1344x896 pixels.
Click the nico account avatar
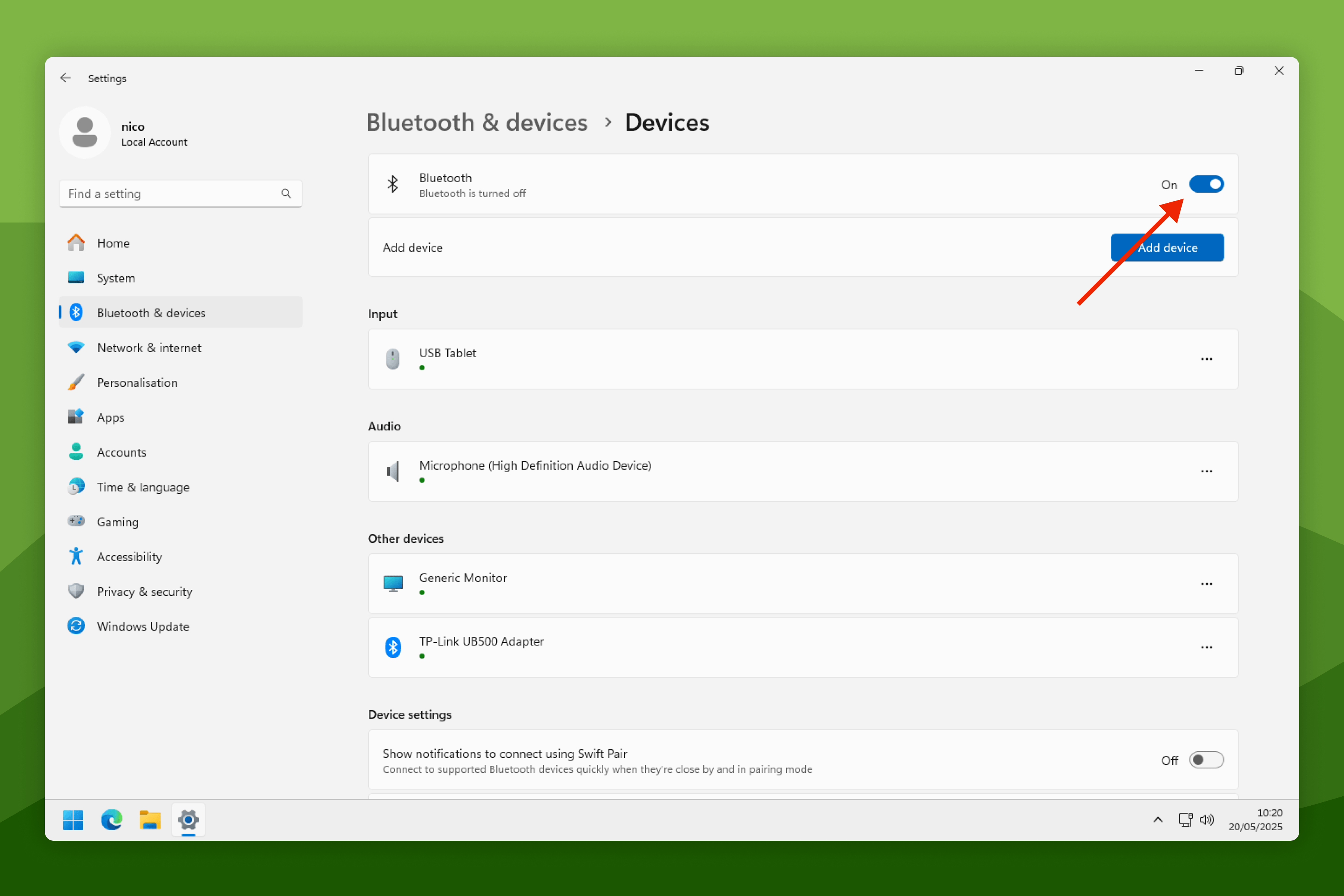pyautogui.click(x=85, y=132)
